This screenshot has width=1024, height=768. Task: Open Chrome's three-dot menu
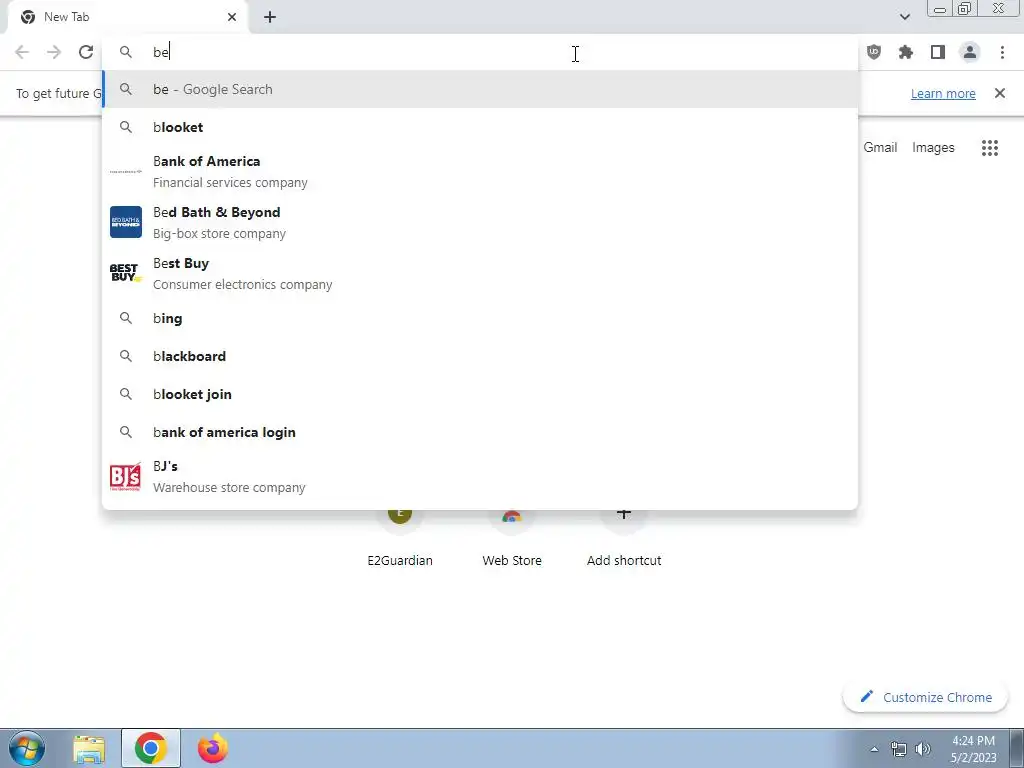[x=1002, y=52]
